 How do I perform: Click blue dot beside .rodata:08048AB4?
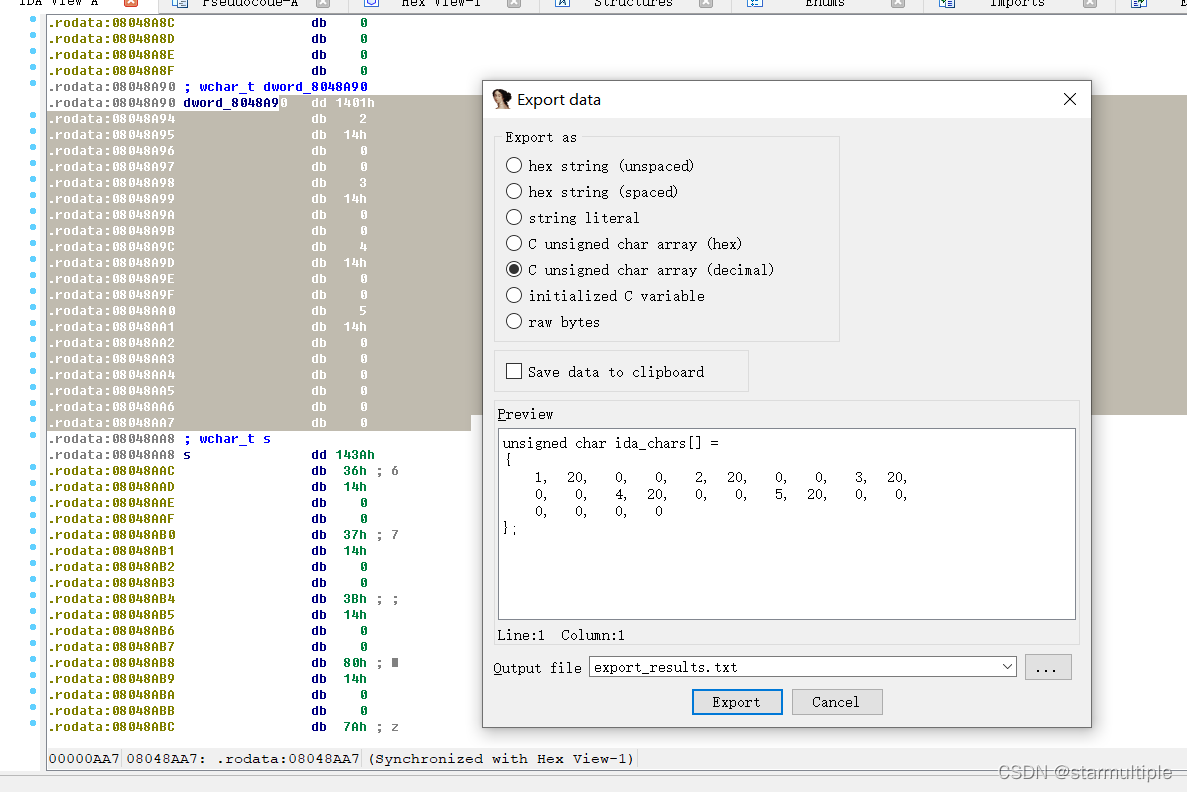33,595
